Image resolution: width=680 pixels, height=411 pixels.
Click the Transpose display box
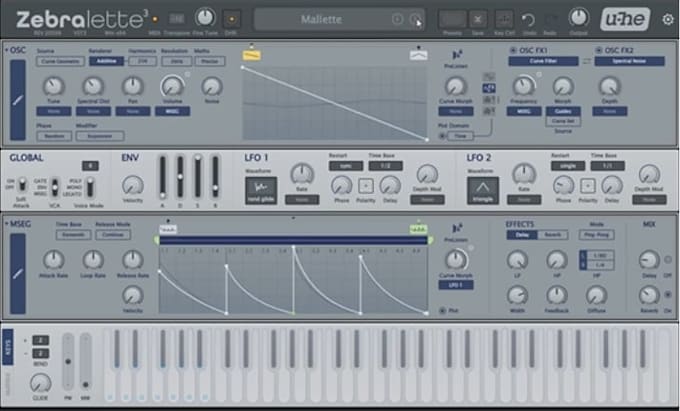(x=177, y=19)
